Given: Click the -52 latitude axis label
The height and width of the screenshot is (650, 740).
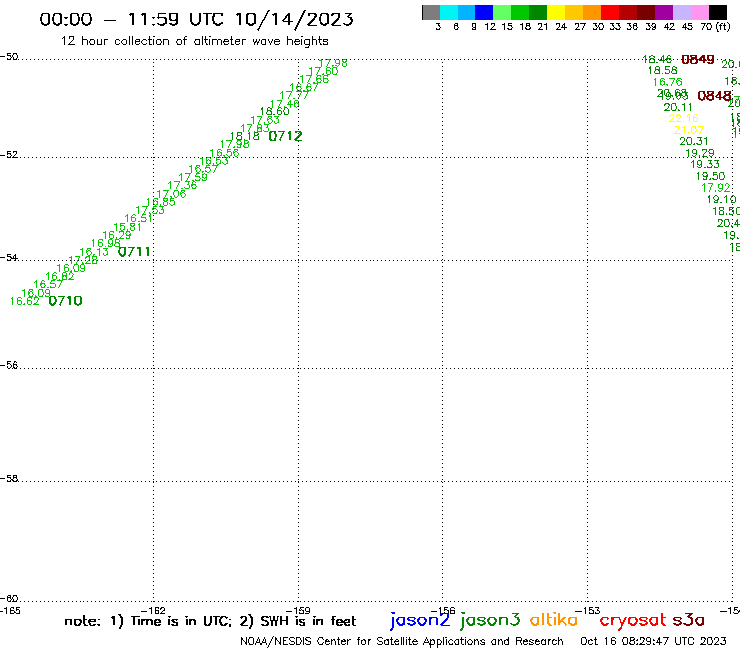Looking at the screenshot, I should tap(9, 154).
